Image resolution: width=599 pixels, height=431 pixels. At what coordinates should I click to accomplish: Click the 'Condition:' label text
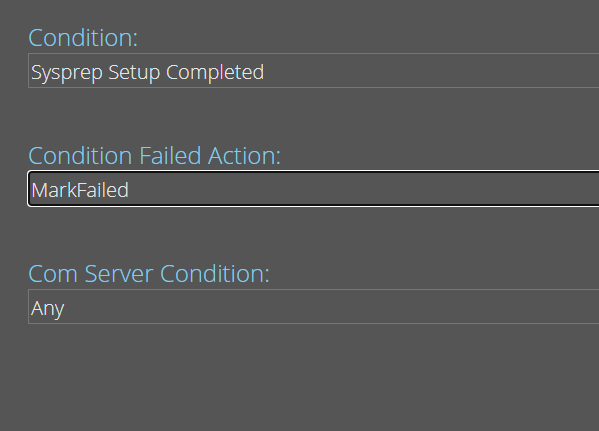(83, 38)
